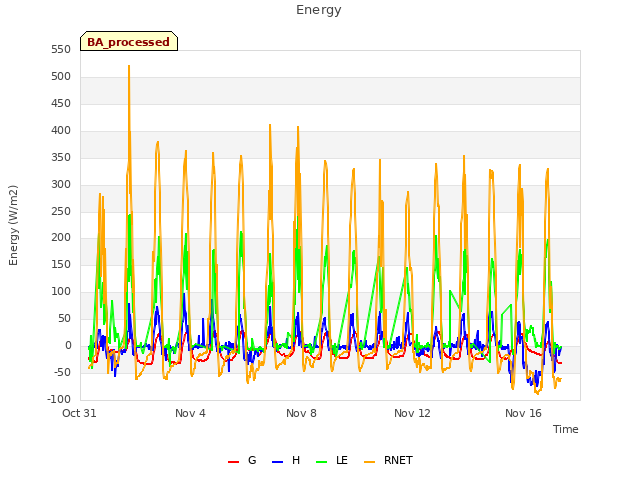Click the orange RNET legend swatch
The height and width of the screenshot is (480, 640).
coord(369,462)
